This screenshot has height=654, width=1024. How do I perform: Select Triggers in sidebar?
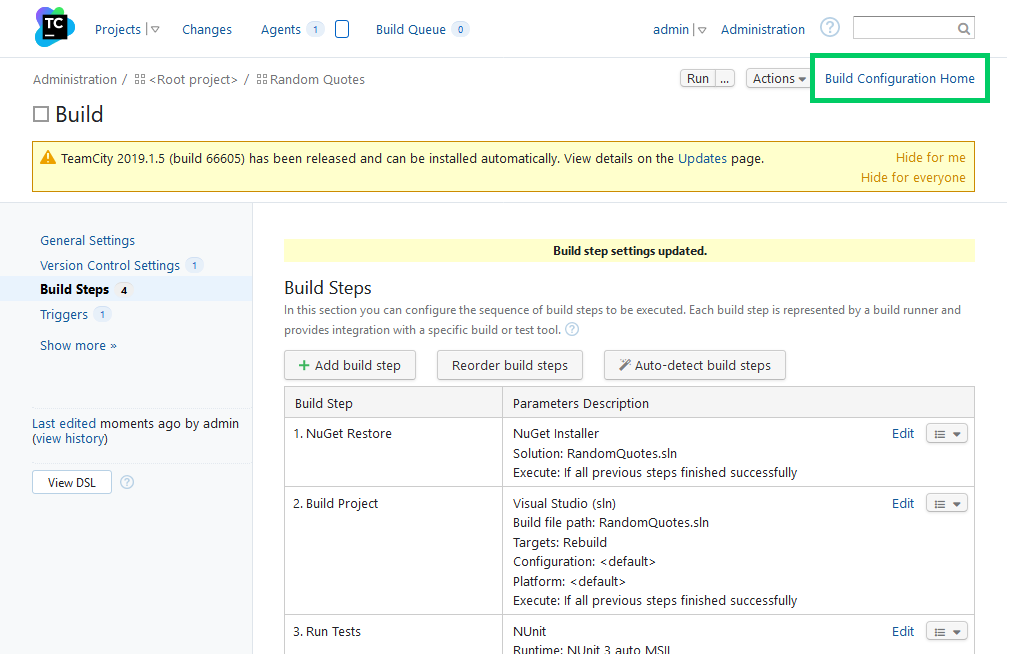[x=63, y=314]
